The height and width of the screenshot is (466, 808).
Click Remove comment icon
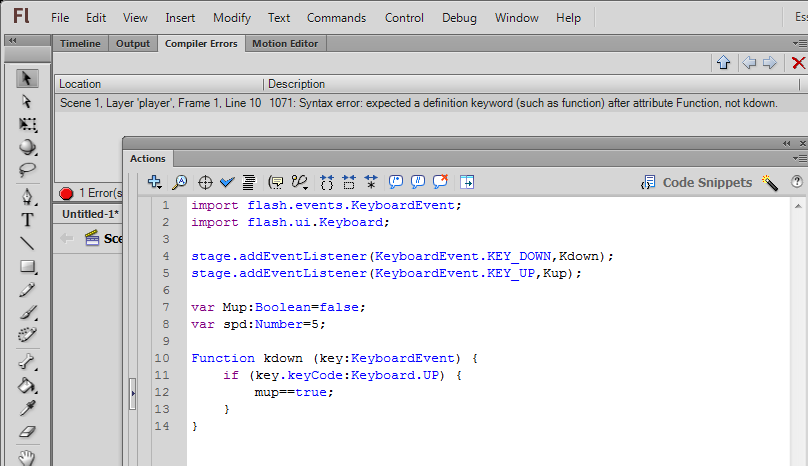pos(440,181)
